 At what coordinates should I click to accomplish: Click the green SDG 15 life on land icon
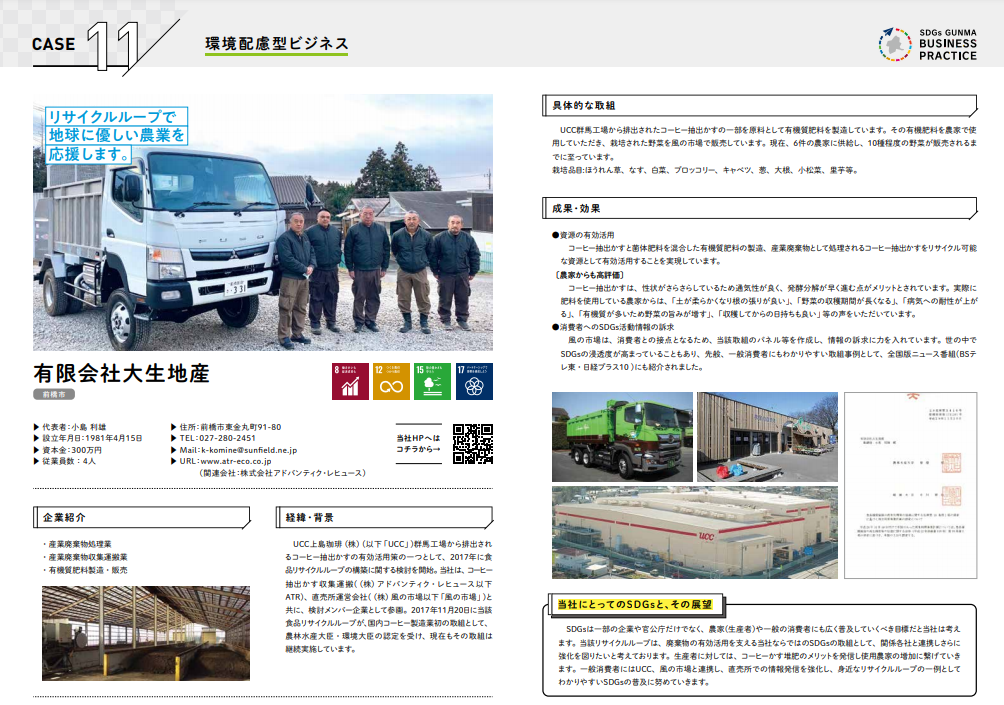pyautogui.click(x=431, y=381)
